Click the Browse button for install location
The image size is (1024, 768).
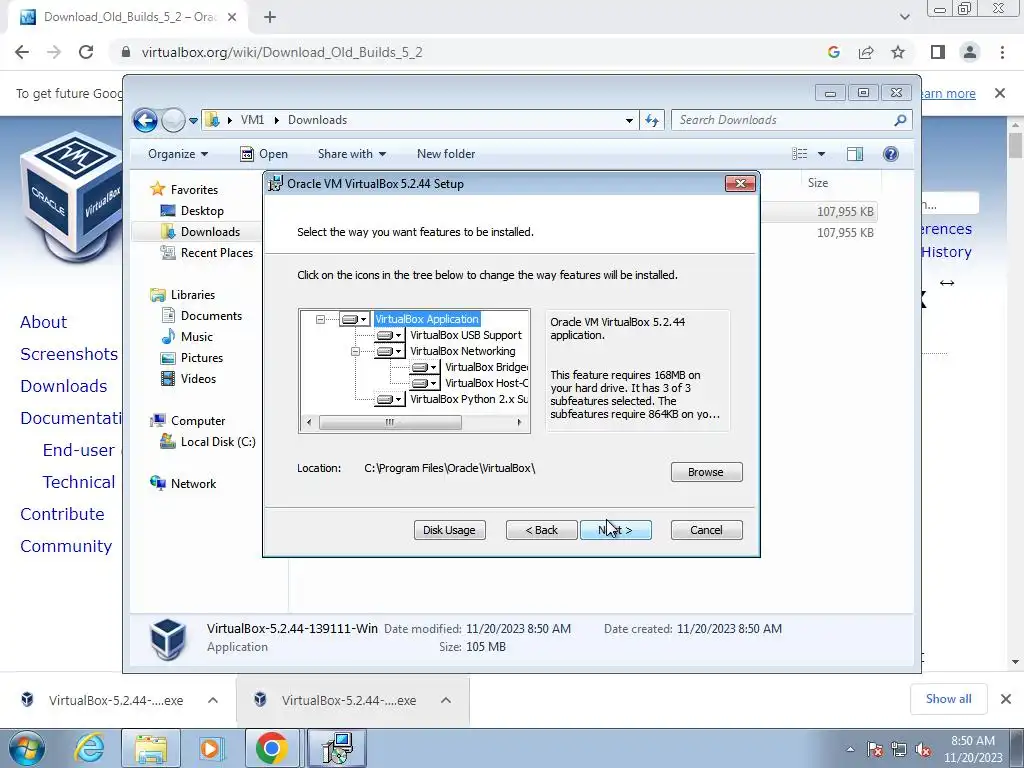tap(706, 472)
